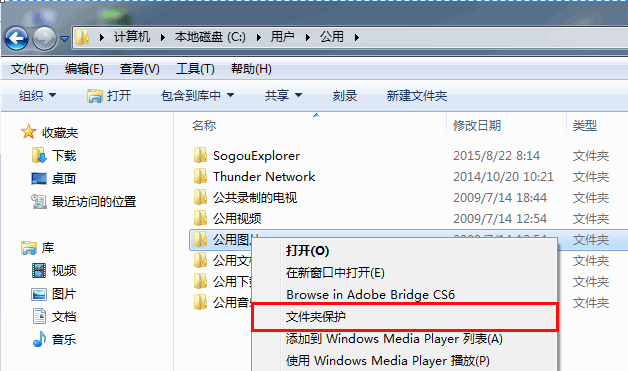Select the 视频 library icon

(x=39, y=270)
